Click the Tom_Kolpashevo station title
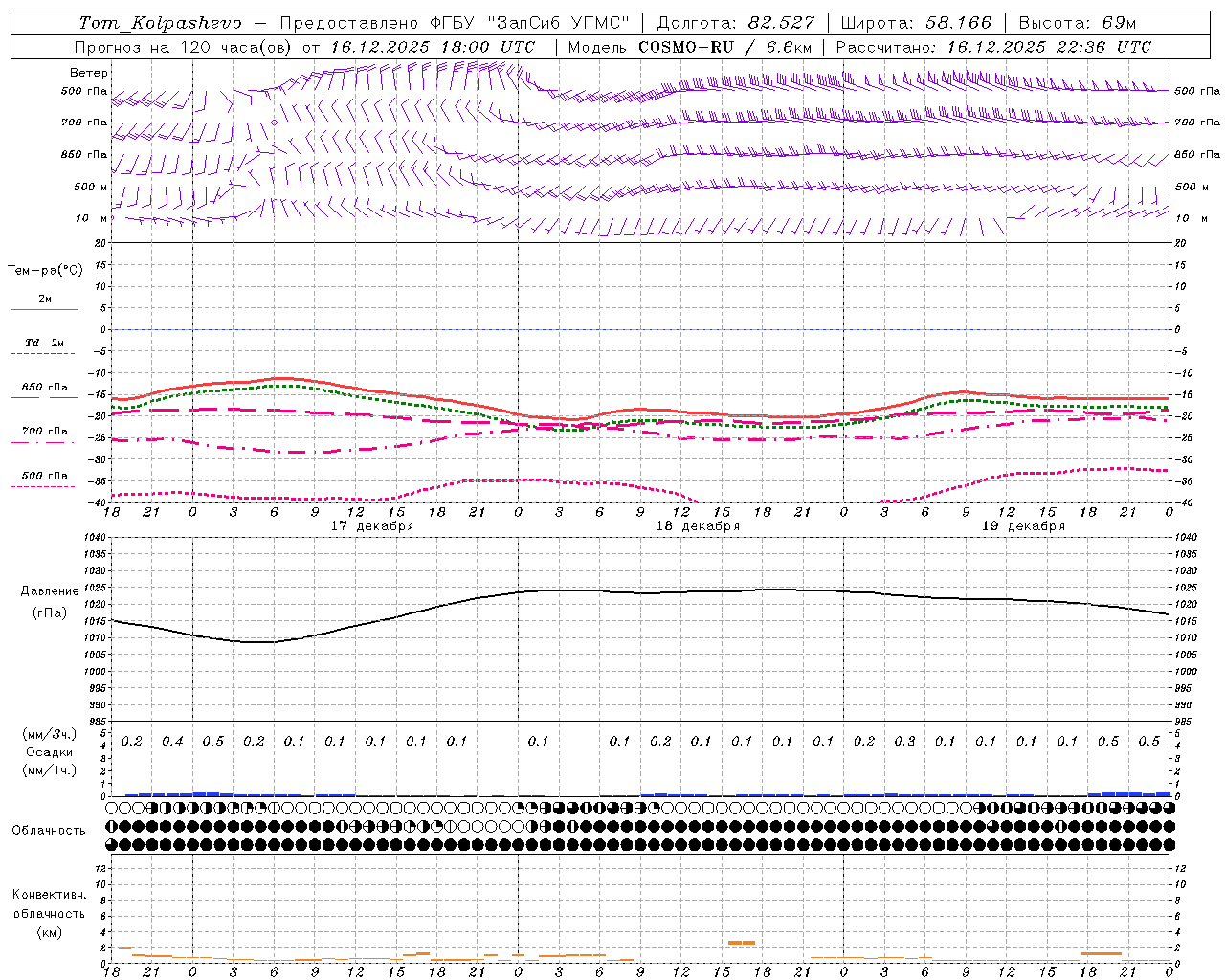Screen dimensions: 1225x980 pos(160,23)
